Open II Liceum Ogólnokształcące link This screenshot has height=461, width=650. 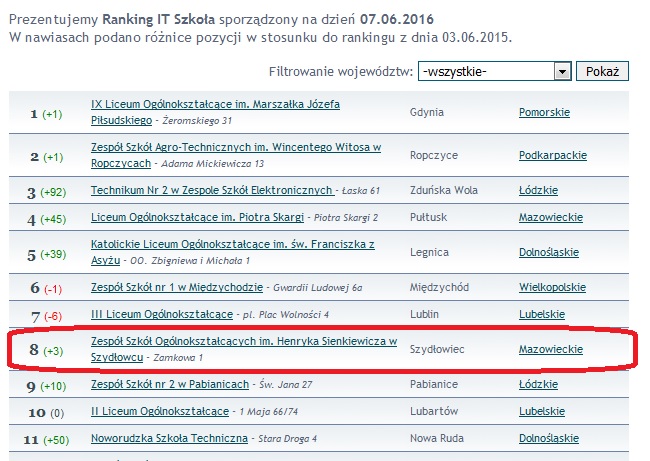pyautogui.click(x=160, y=411)
